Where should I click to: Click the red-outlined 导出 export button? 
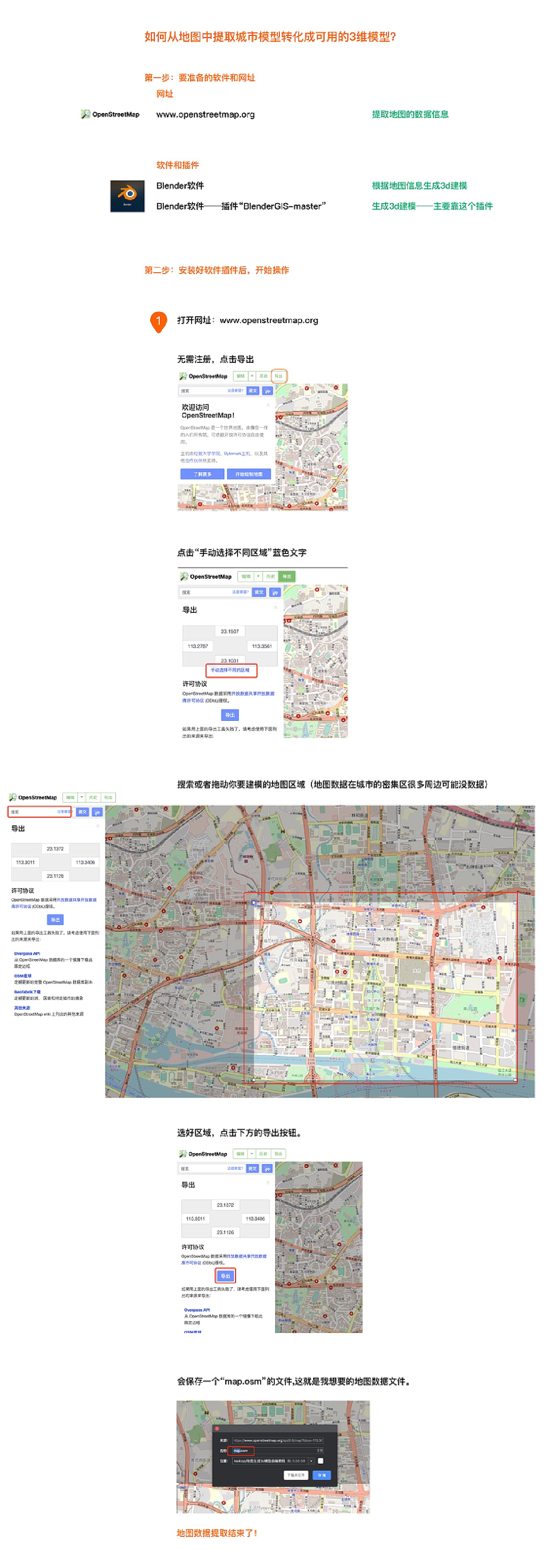click(x=225, y=1276)
